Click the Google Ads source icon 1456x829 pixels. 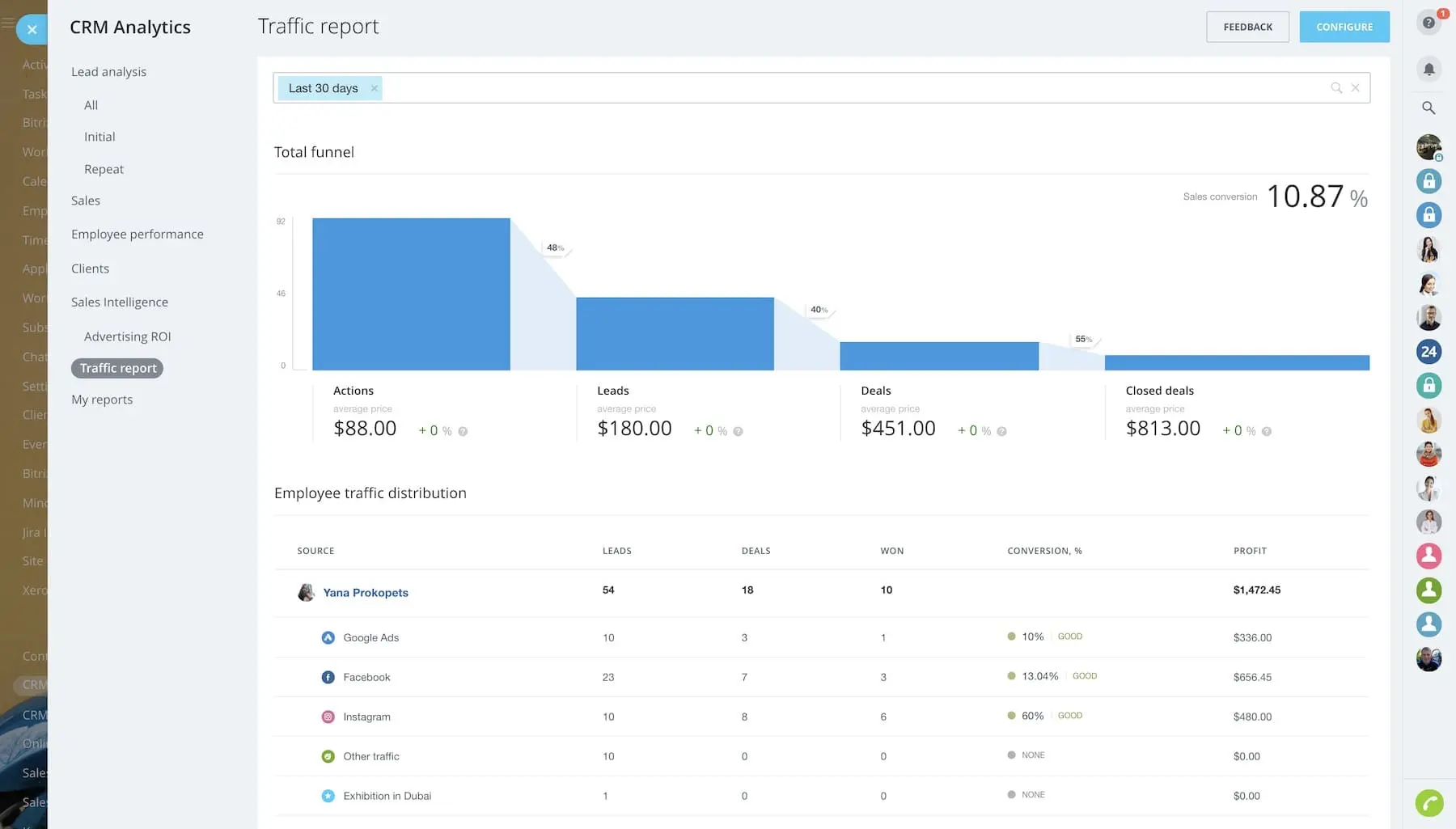(328, 637)
